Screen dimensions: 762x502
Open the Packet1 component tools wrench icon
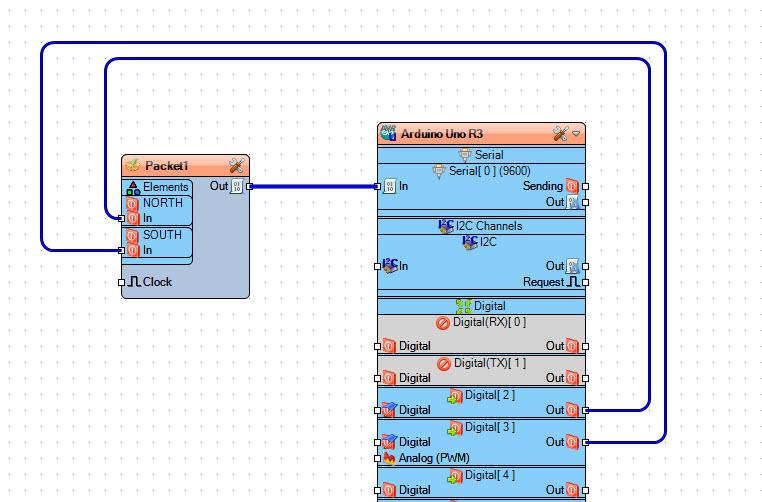click(237, 166)
